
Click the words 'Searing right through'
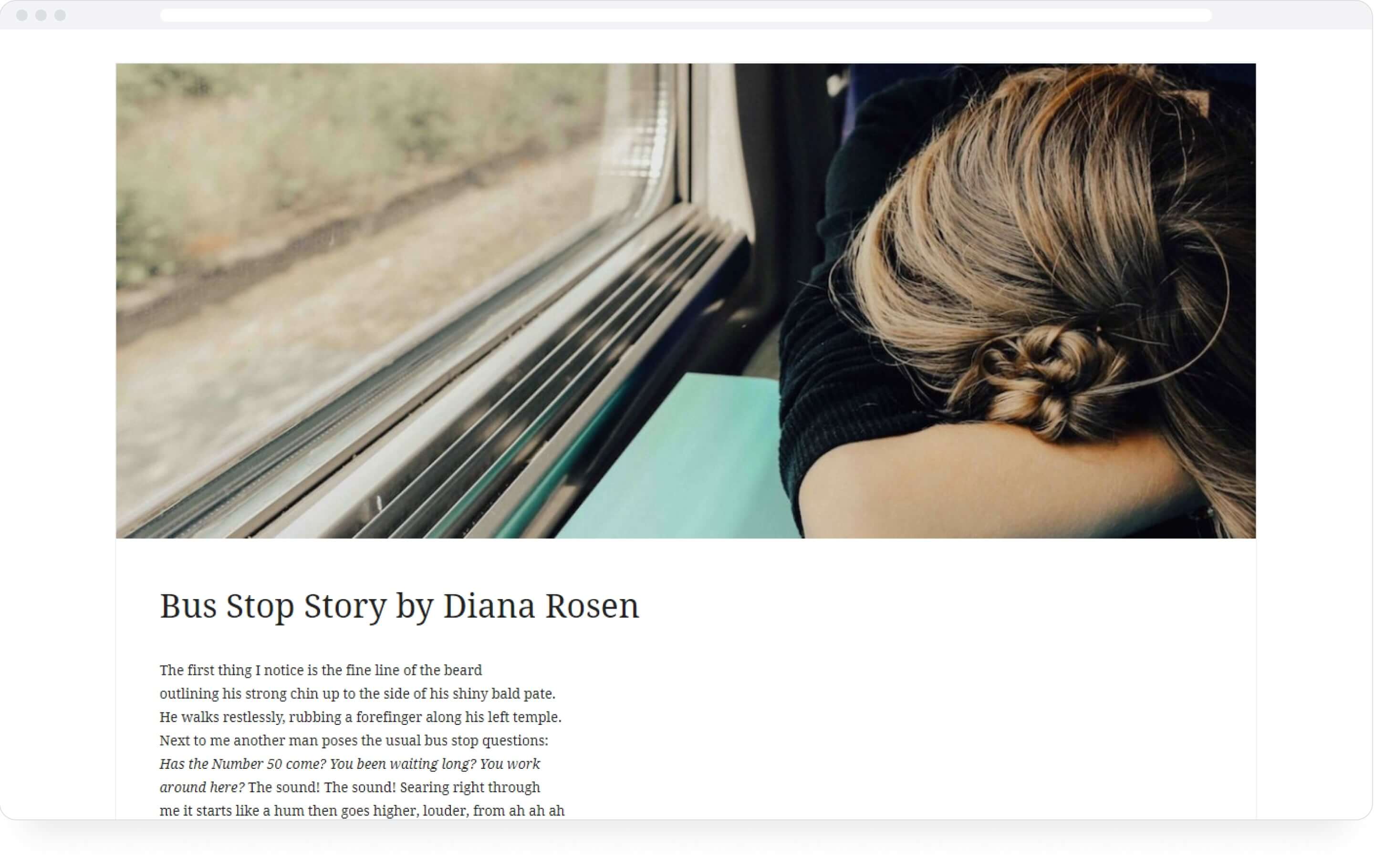tap(469, 787)
